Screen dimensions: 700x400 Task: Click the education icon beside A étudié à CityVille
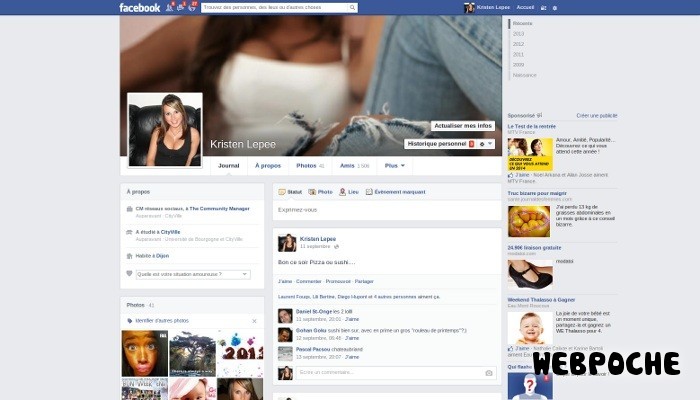tap(129, 232)
